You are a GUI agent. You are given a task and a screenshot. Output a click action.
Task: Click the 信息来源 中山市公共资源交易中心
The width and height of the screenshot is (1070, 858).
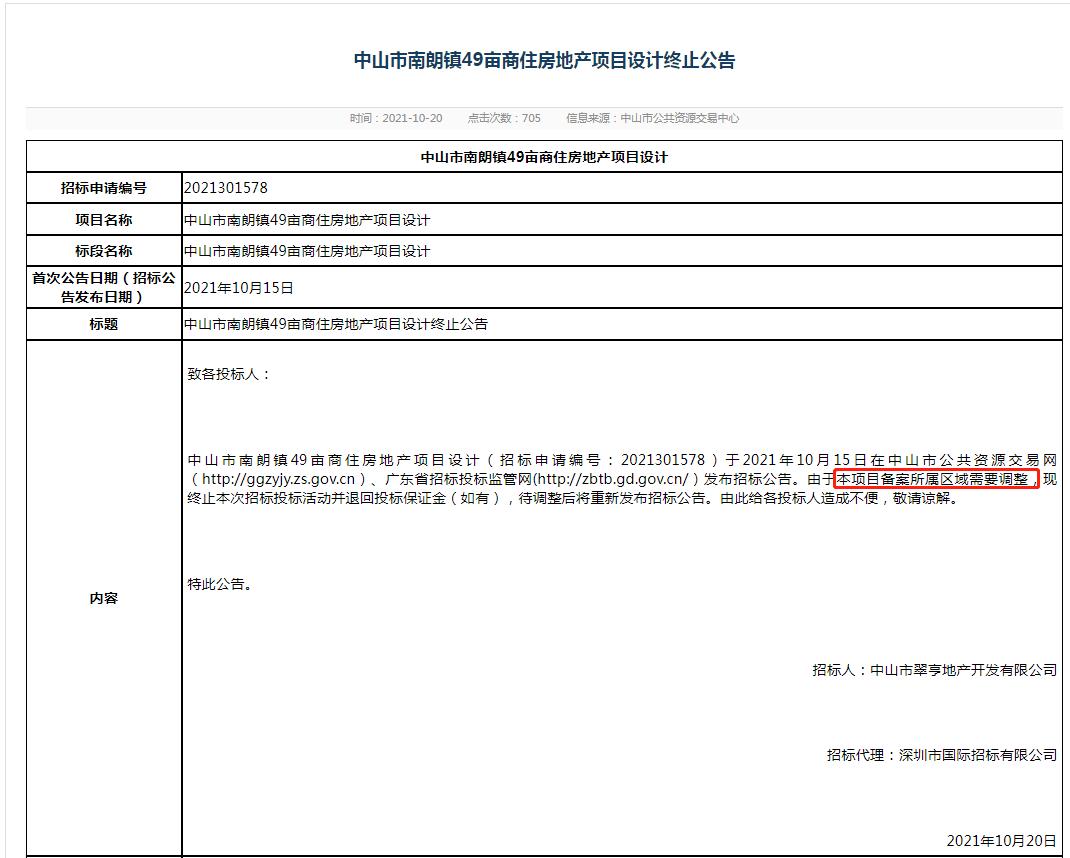[x=651, y=116]
